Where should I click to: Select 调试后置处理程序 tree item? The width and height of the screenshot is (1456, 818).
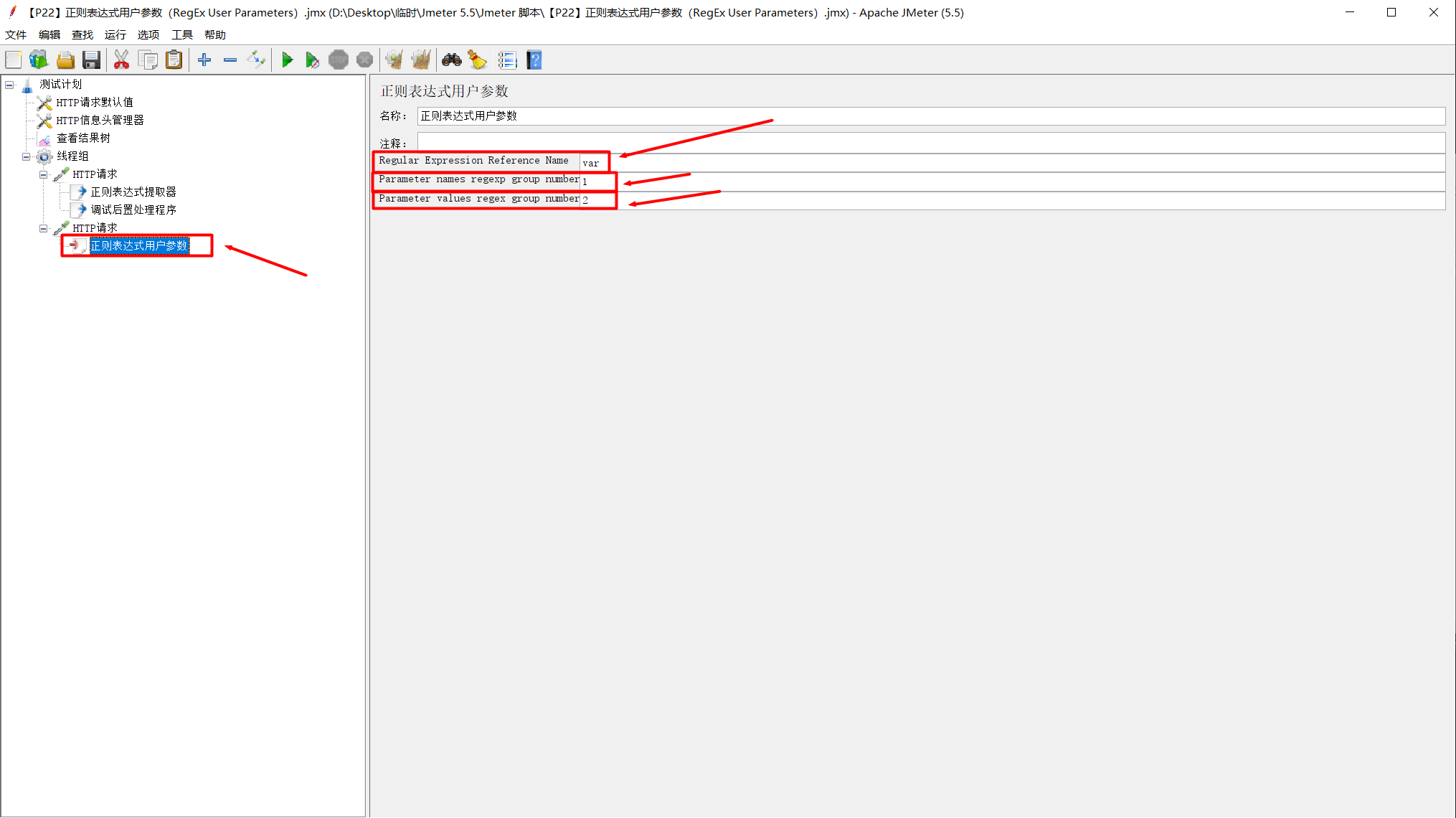[134, 209]
